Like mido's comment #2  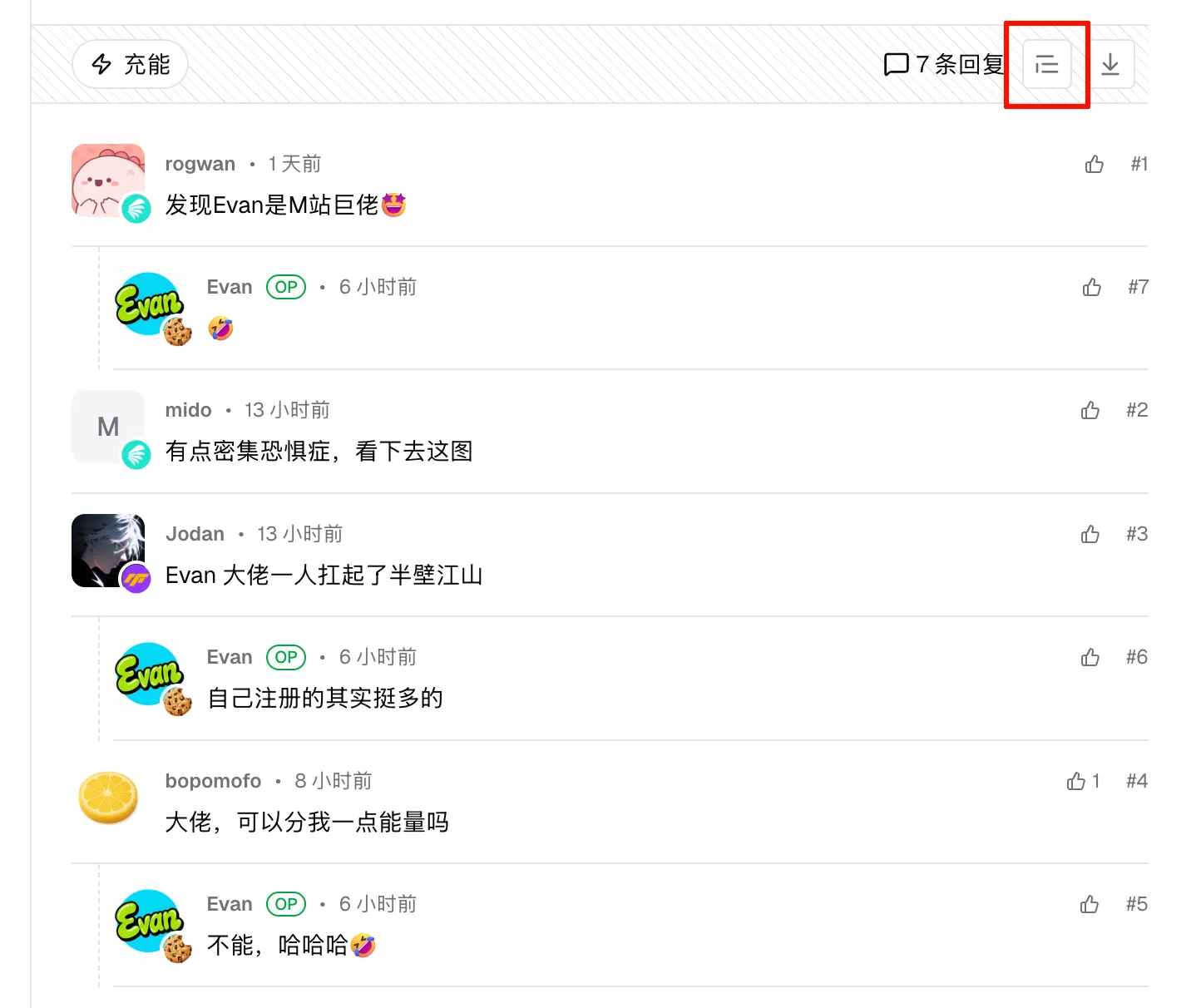(1090, 410)
